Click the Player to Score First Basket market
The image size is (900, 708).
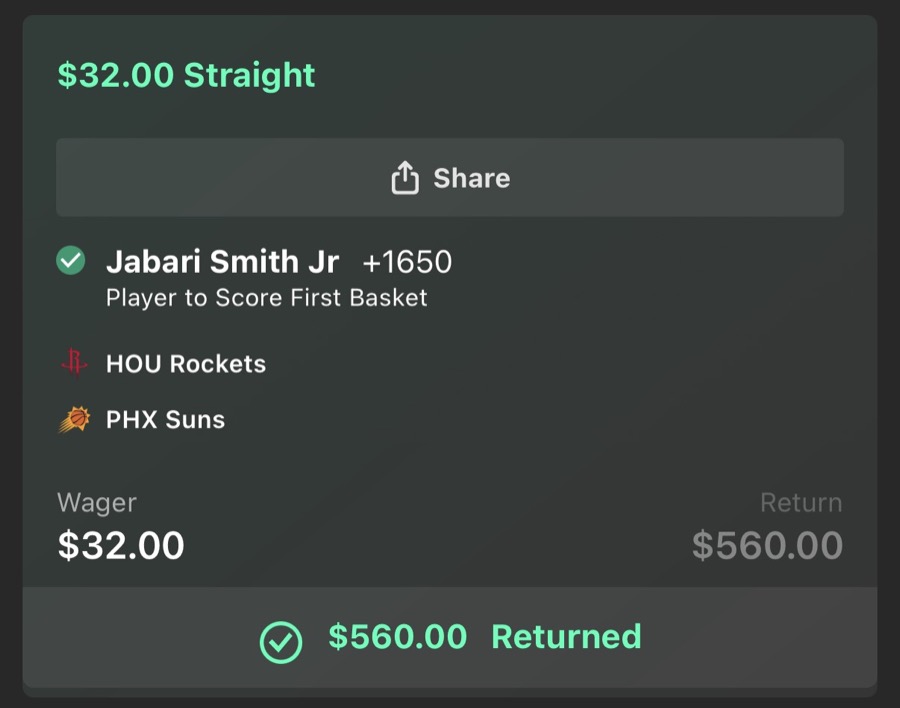click(x=267, y=297)
